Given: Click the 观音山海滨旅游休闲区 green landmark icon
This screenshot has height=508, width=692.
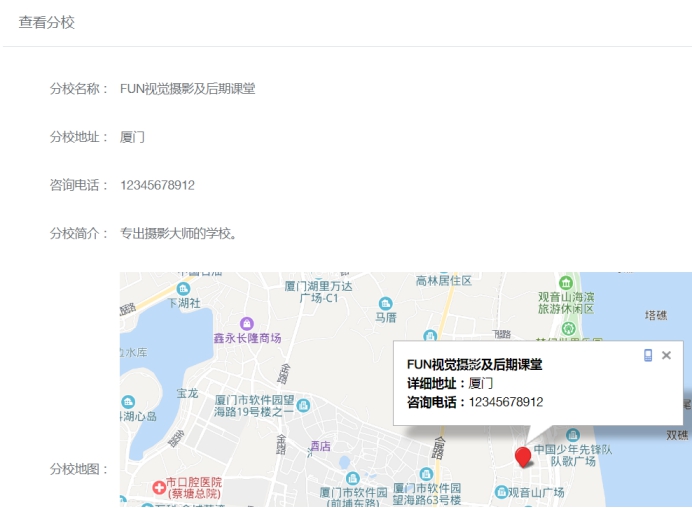Looking at the screenshot, I should click(566, 283).
